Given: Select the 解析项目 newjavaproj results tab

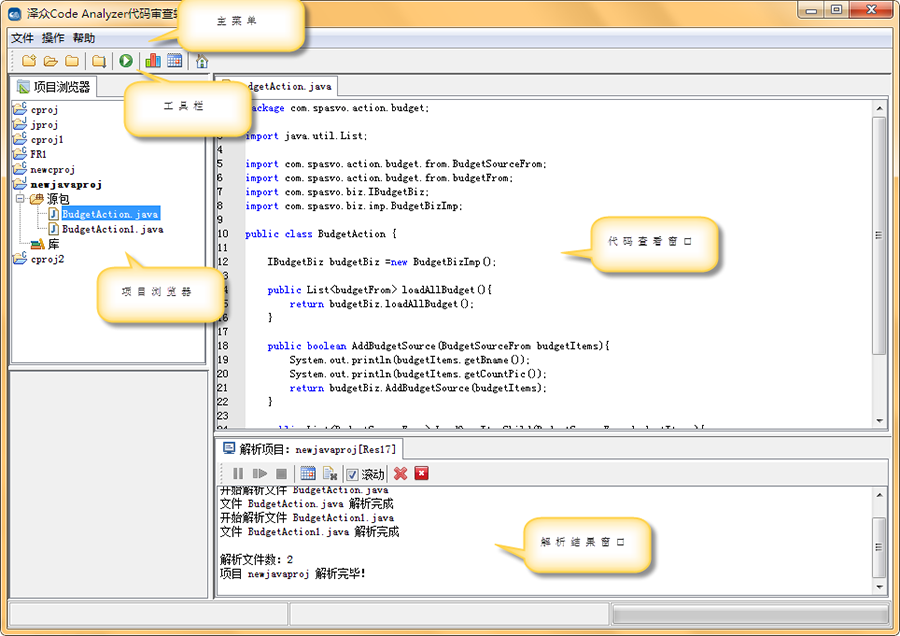Looking at the screenshot, I should pos(309,450).
